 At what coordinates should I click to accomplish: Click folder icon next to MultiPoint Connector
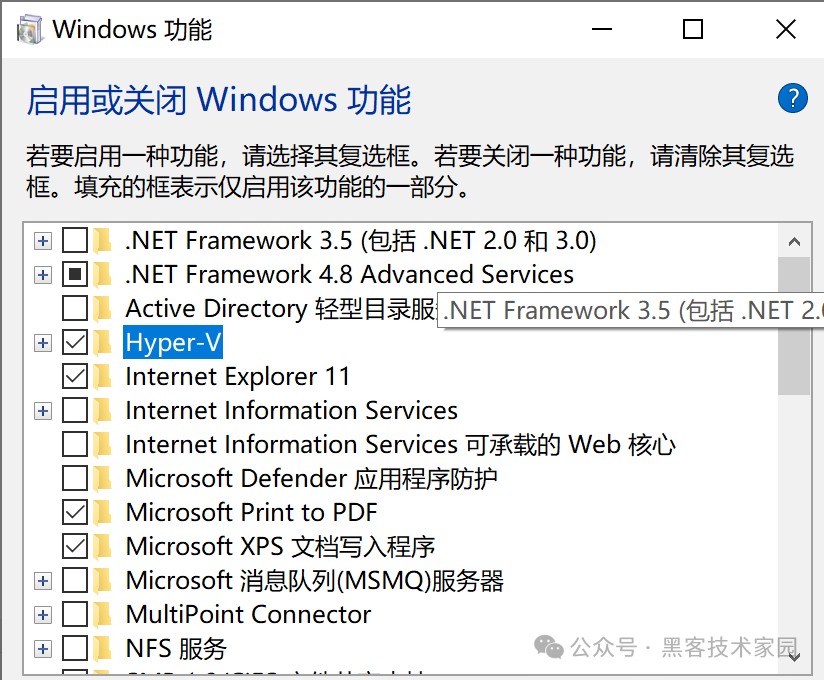click(102, 614)
